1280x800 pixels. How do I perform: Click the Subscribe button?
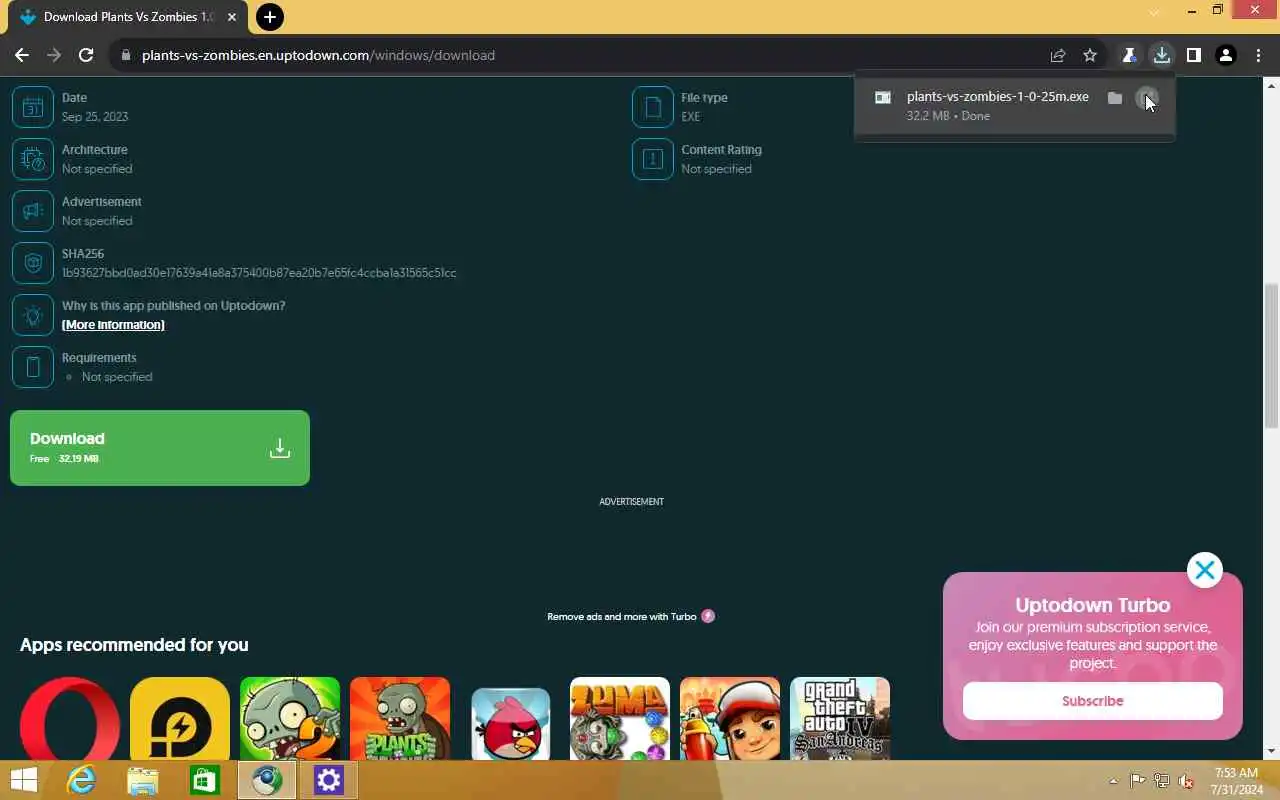tap(1092, 701)
